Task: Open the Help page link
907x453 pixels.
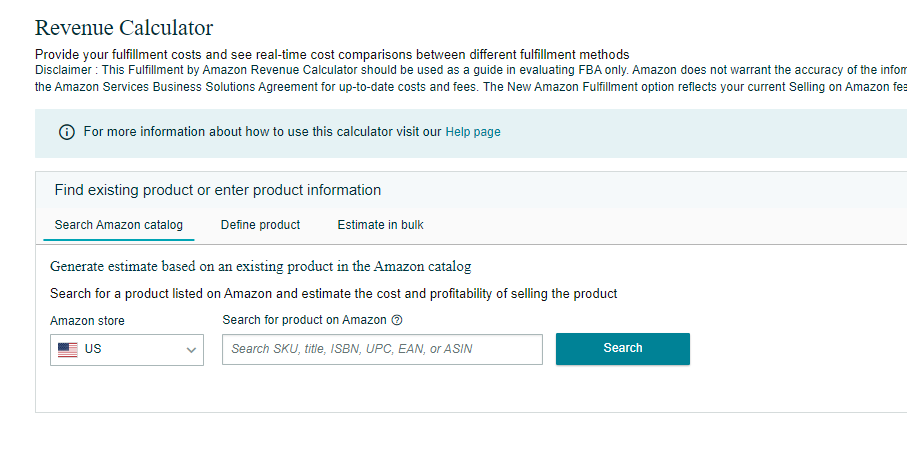Action: pos(473,132)
